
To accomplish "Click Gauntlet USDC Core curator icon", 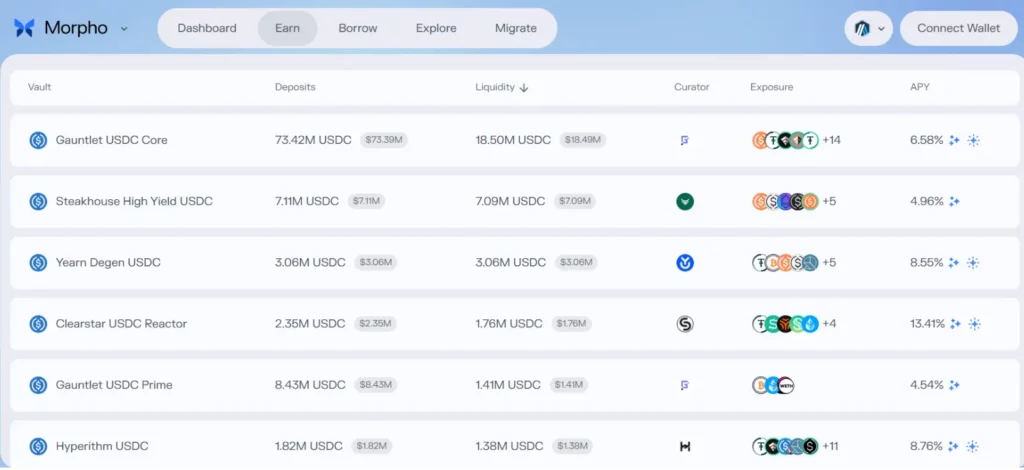I will [685, 141].
